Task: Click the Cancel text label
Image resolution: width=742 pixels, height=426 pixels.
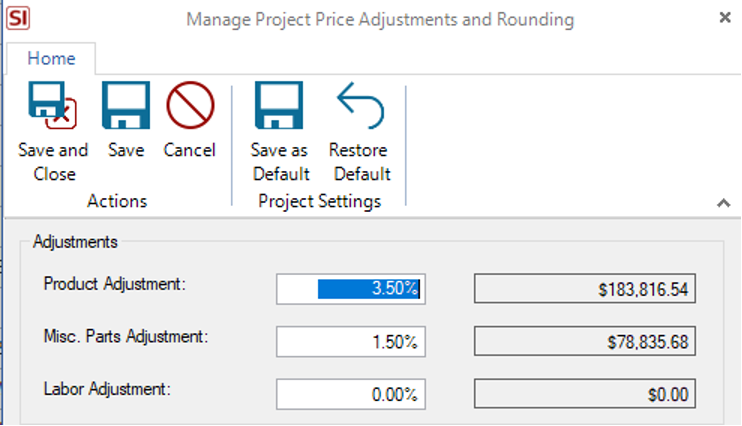Action: 190,150
